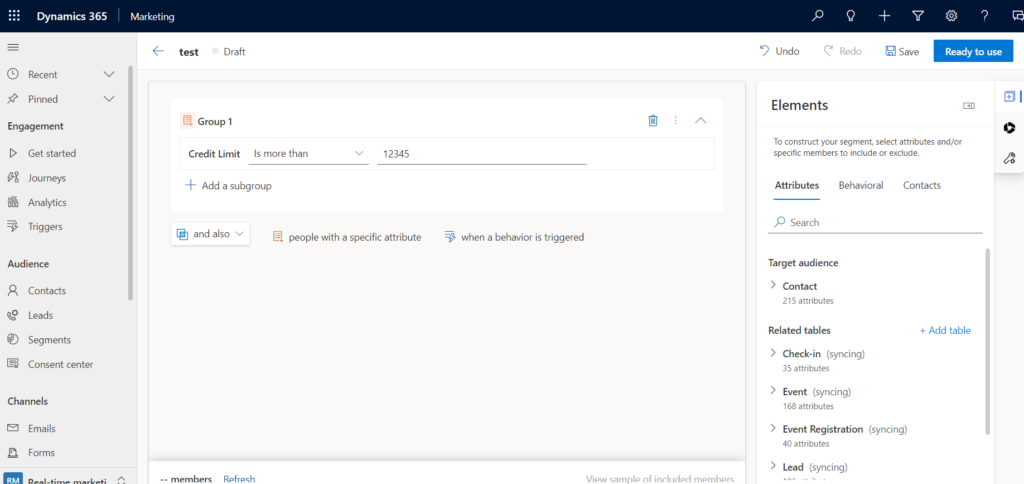
Task: Open Group 1 more options ellipsis
Action: [x=676, y=120]
